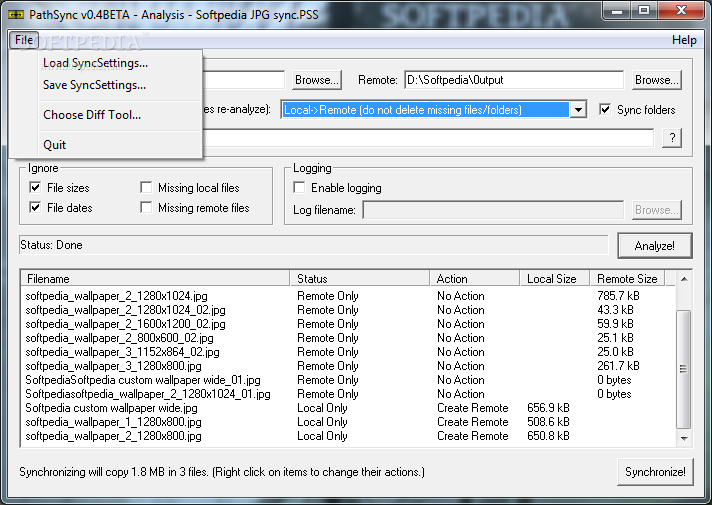Open the sync direction Local->Remote dropdown

coord(434,109)
